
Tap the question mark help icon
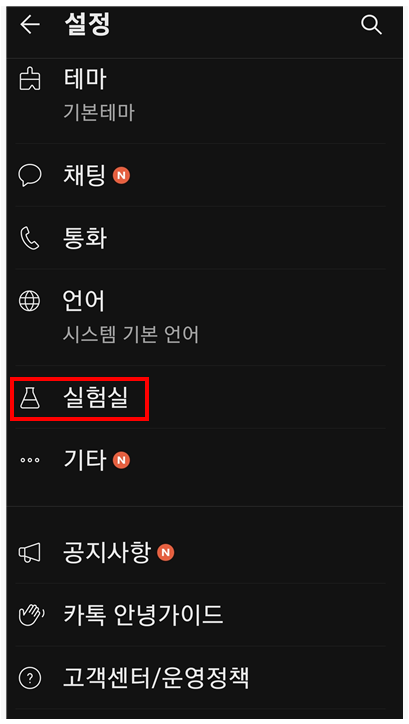pyautogui.click(x=30, y=678)
